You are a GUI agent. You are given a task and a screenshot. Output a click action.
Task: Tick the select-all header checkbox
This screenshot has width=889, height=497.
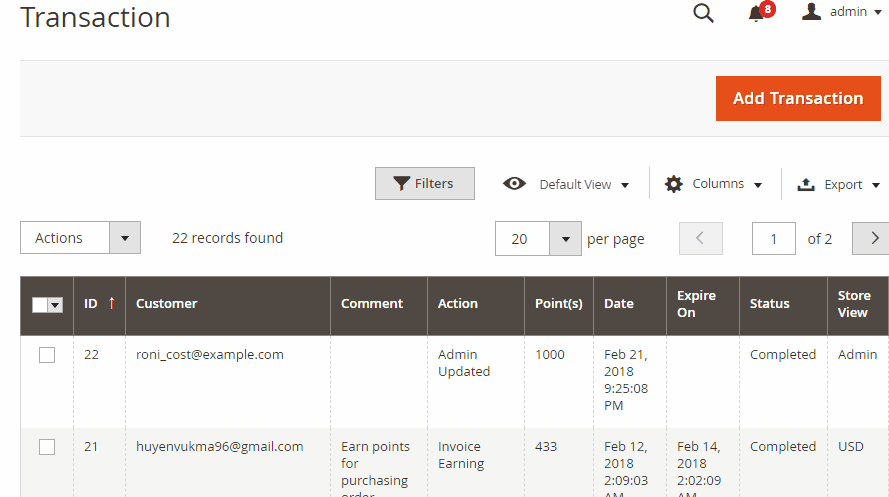tap(40, 305)
